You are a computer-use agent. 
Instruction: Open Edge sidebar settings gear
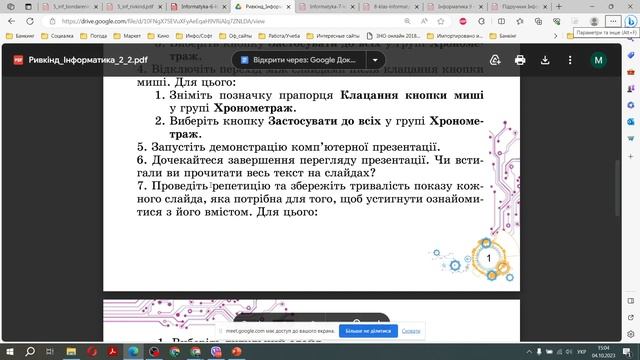click(x=631, y=334)
